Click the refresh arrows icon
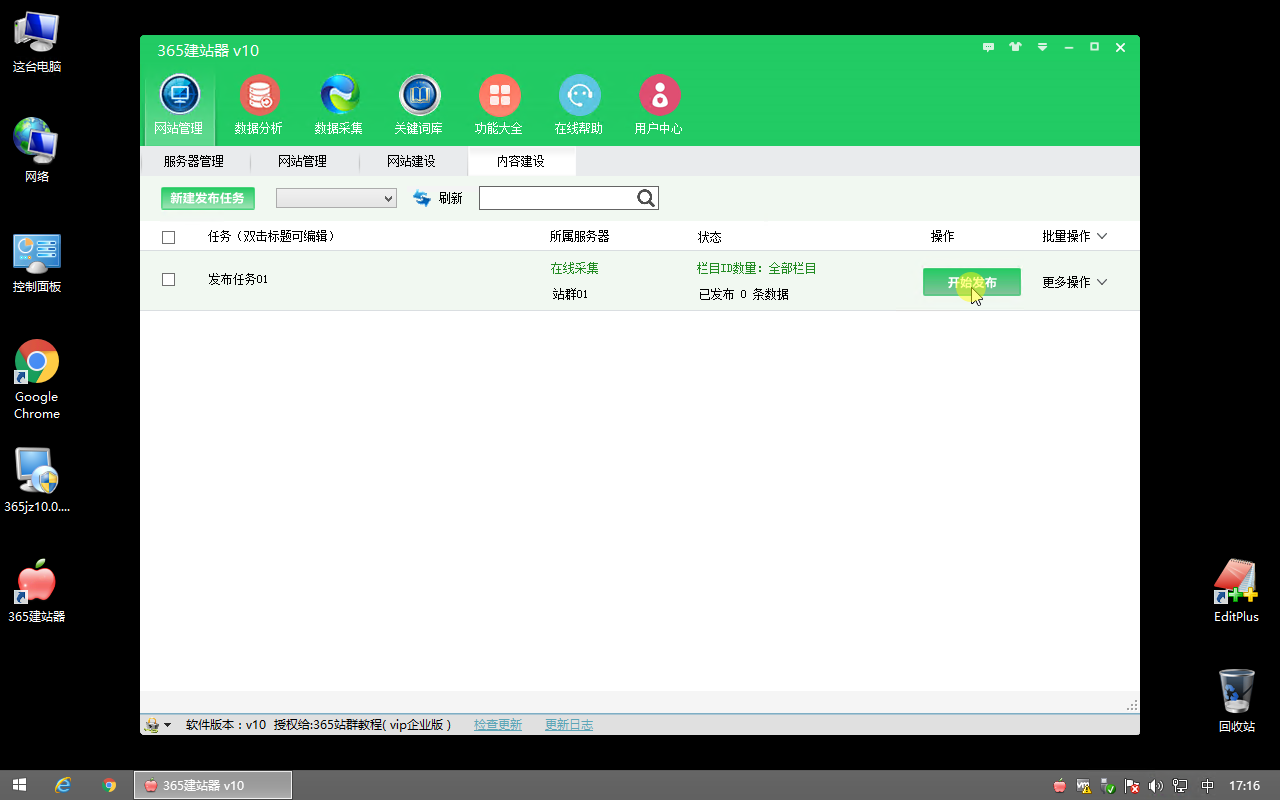The image size is (1280, 800). tap(422, 198)
